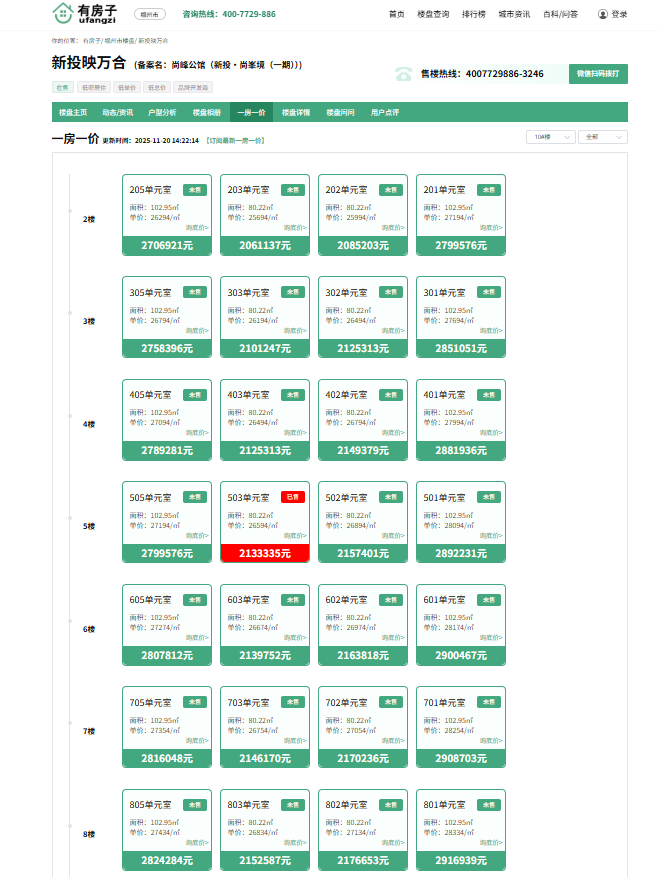Click the 在售 tag under the title

click(62, 87)
